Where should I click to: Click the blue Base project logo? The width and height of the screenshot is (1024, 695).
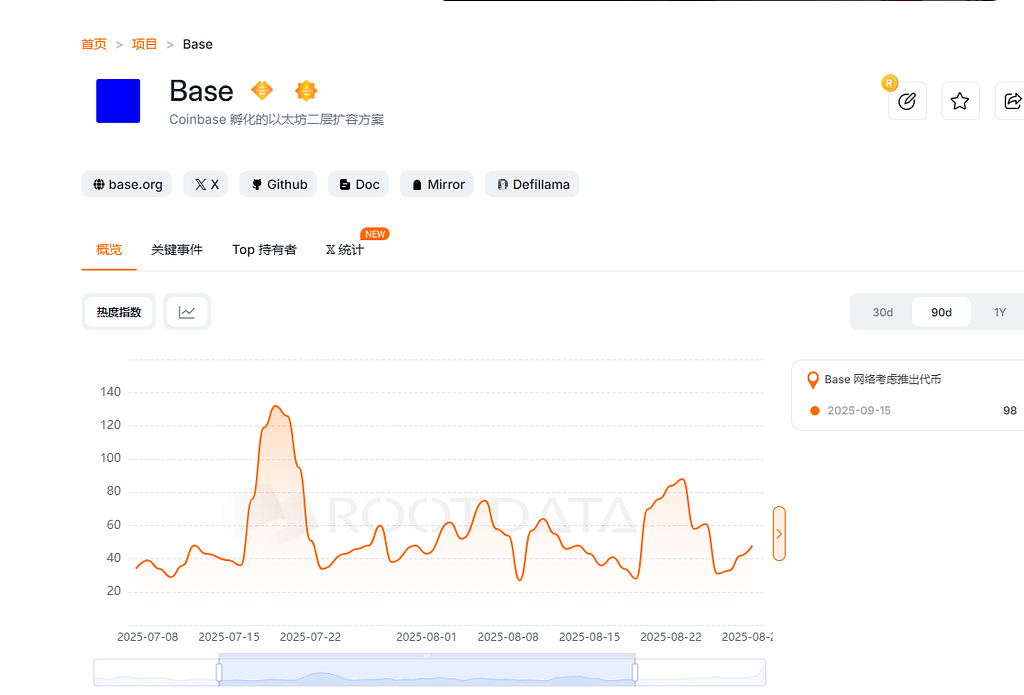(118, 101)
